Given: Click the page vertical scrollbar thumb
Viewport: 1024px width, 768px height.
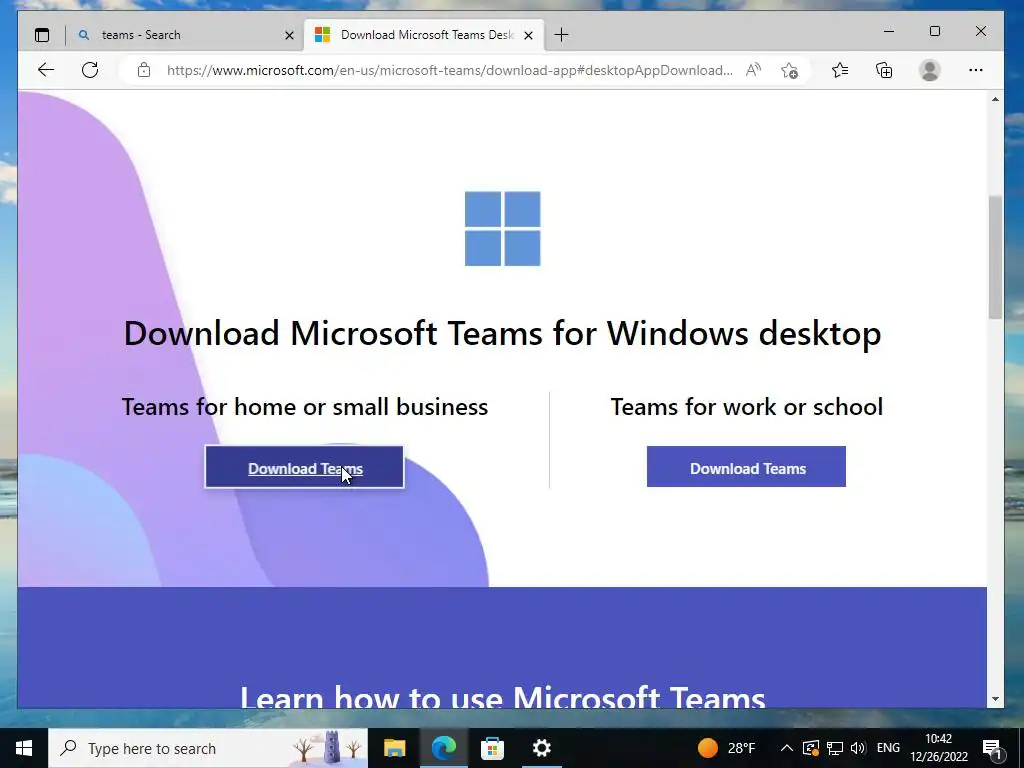Looking at the screenshot, I should [x=995, y=257].
